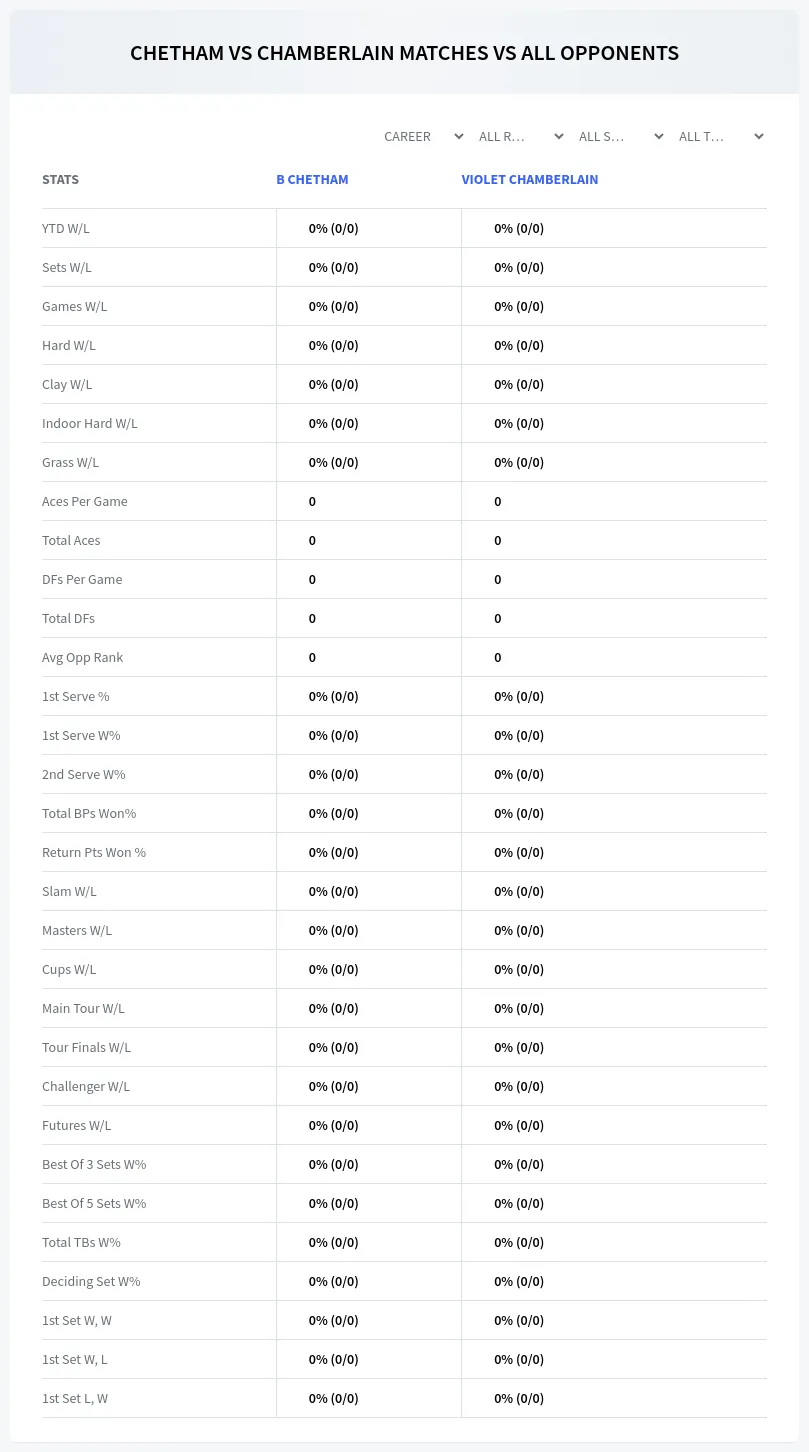Image resolution: width=809 pixels, height=1452 pixels.
Task: Click Chetham's 1st Serve % value
Action: click(333, 696)
